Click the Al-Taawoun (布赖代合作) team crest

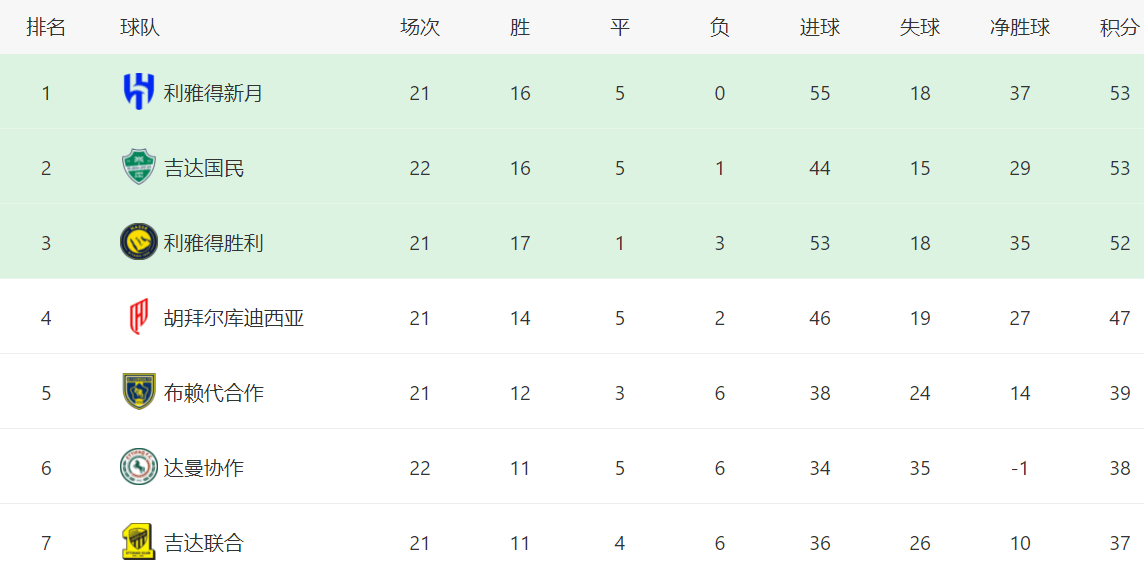138,392
